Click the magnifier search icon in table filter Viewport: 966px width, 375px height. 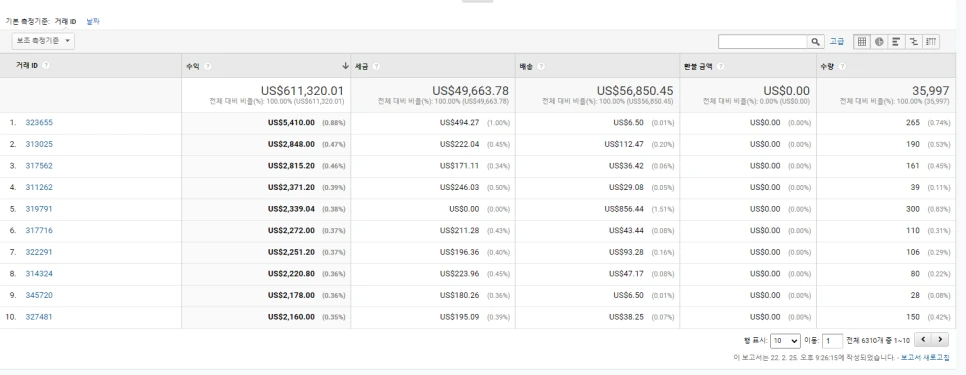[816, 42]
